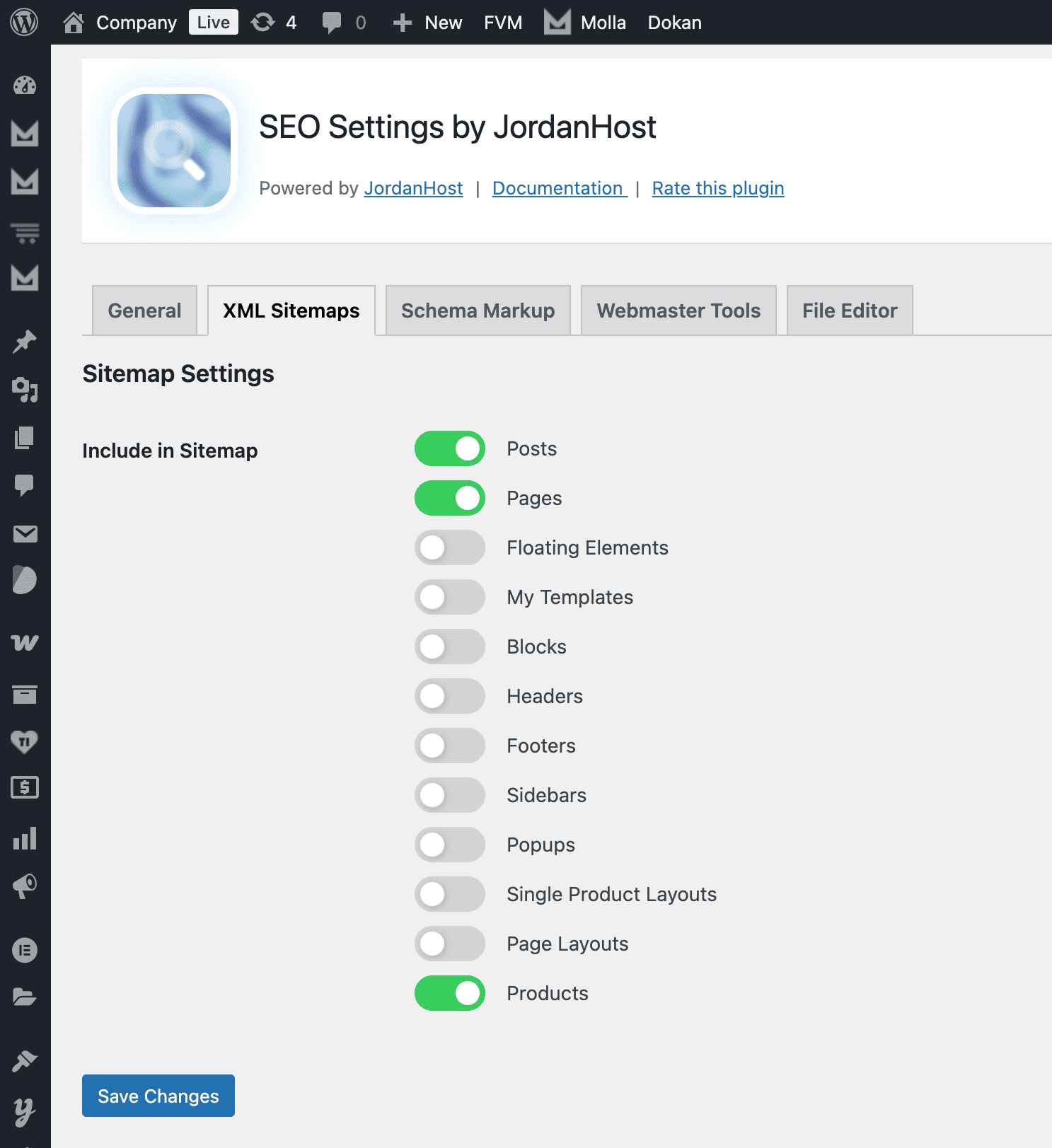This screenshot has width=1052, height=1148.
Task: Open the Media icon in sidebar
Action: pos(25,389)
